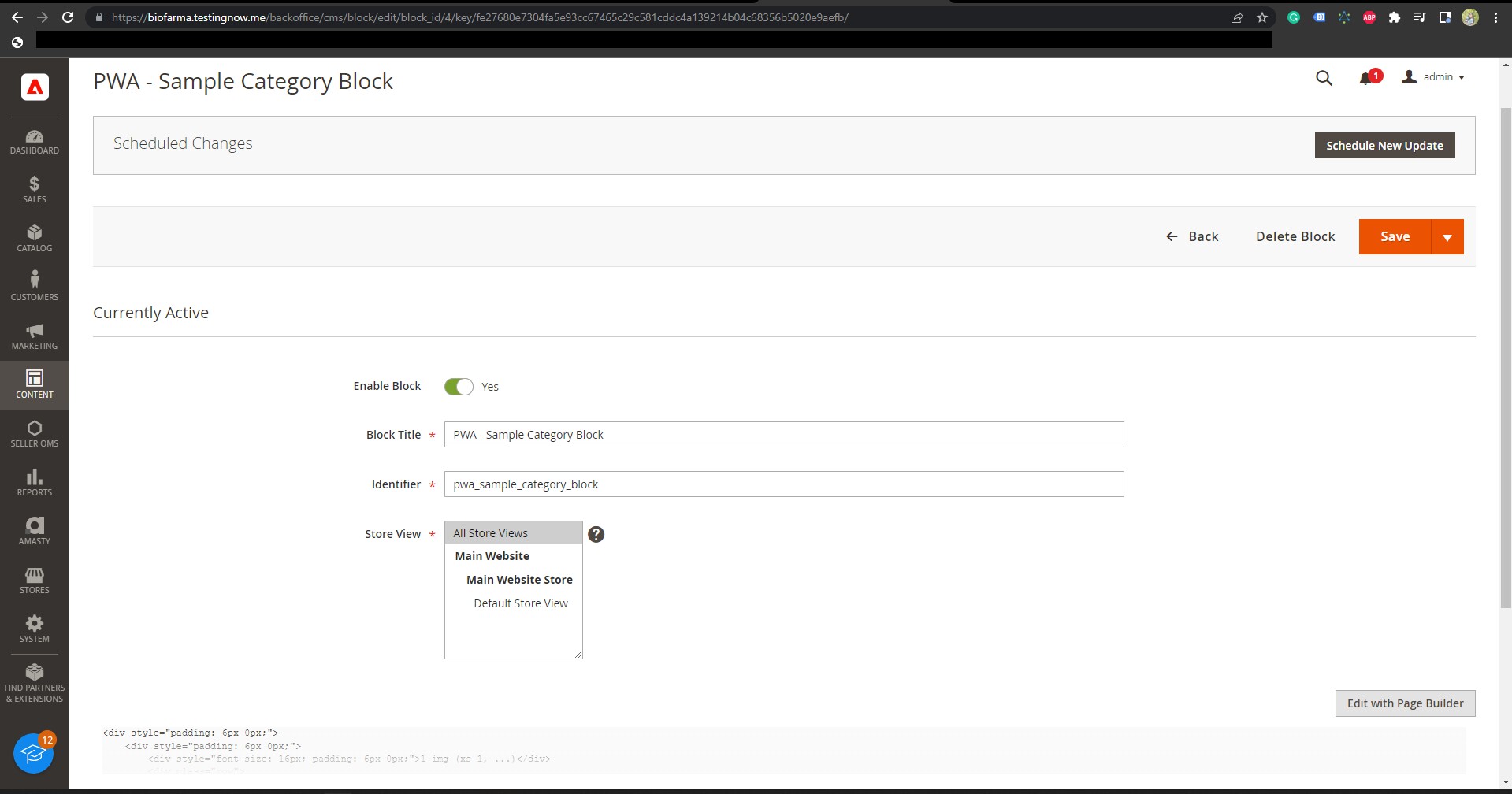Open the Marketing sidebar menu

click(35, 336)
